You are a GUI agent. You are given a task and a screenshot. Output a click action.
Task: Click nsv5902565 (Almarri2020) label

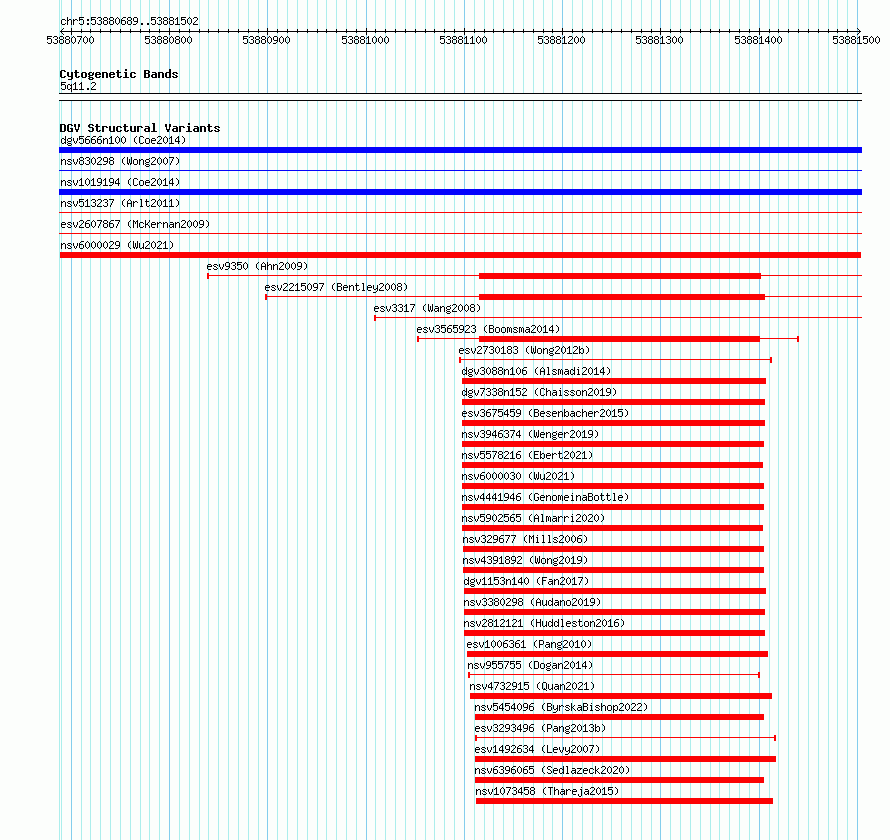pos(533,518)
